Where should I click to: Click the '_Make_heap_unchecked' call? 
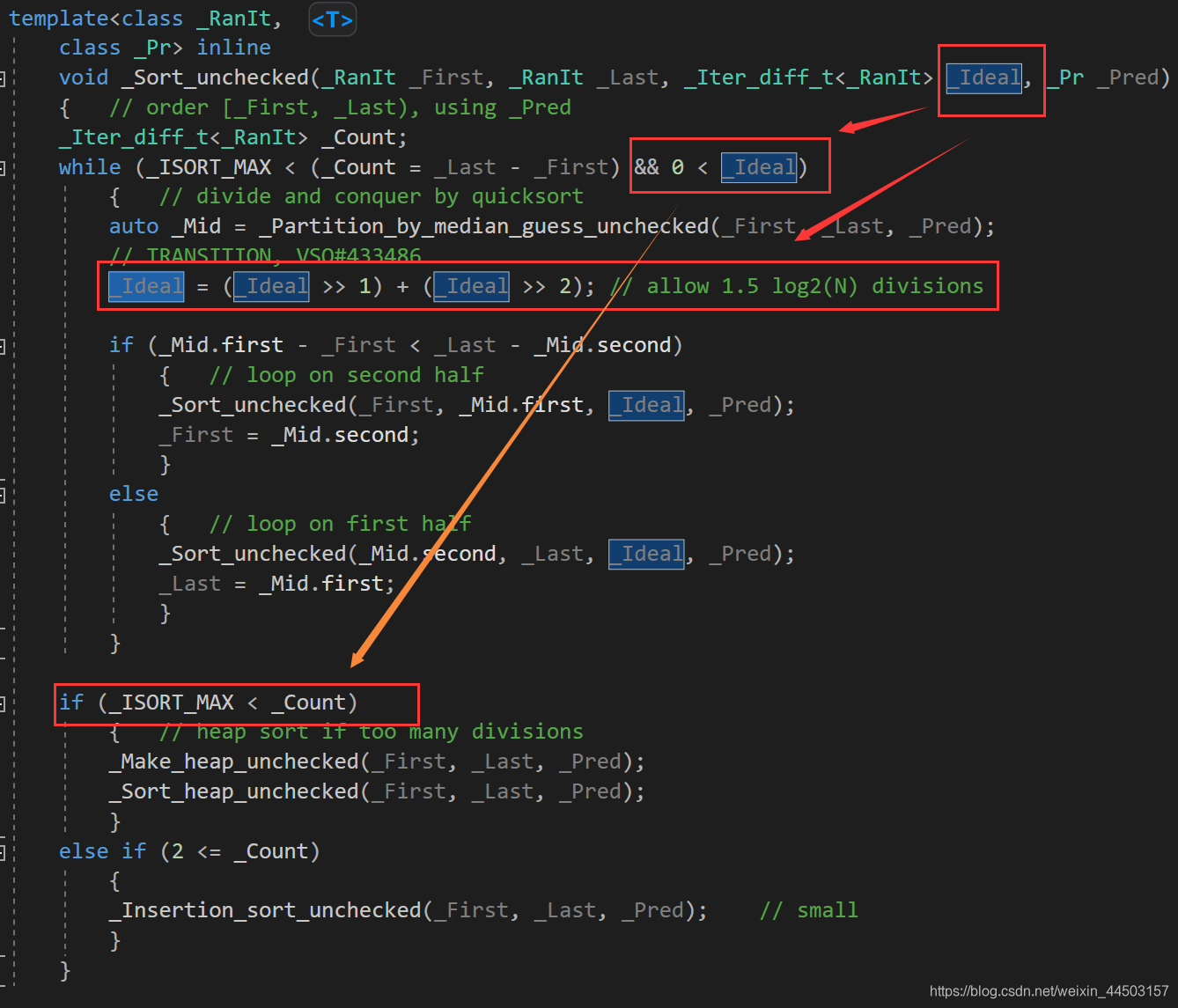tap(233, 762)
